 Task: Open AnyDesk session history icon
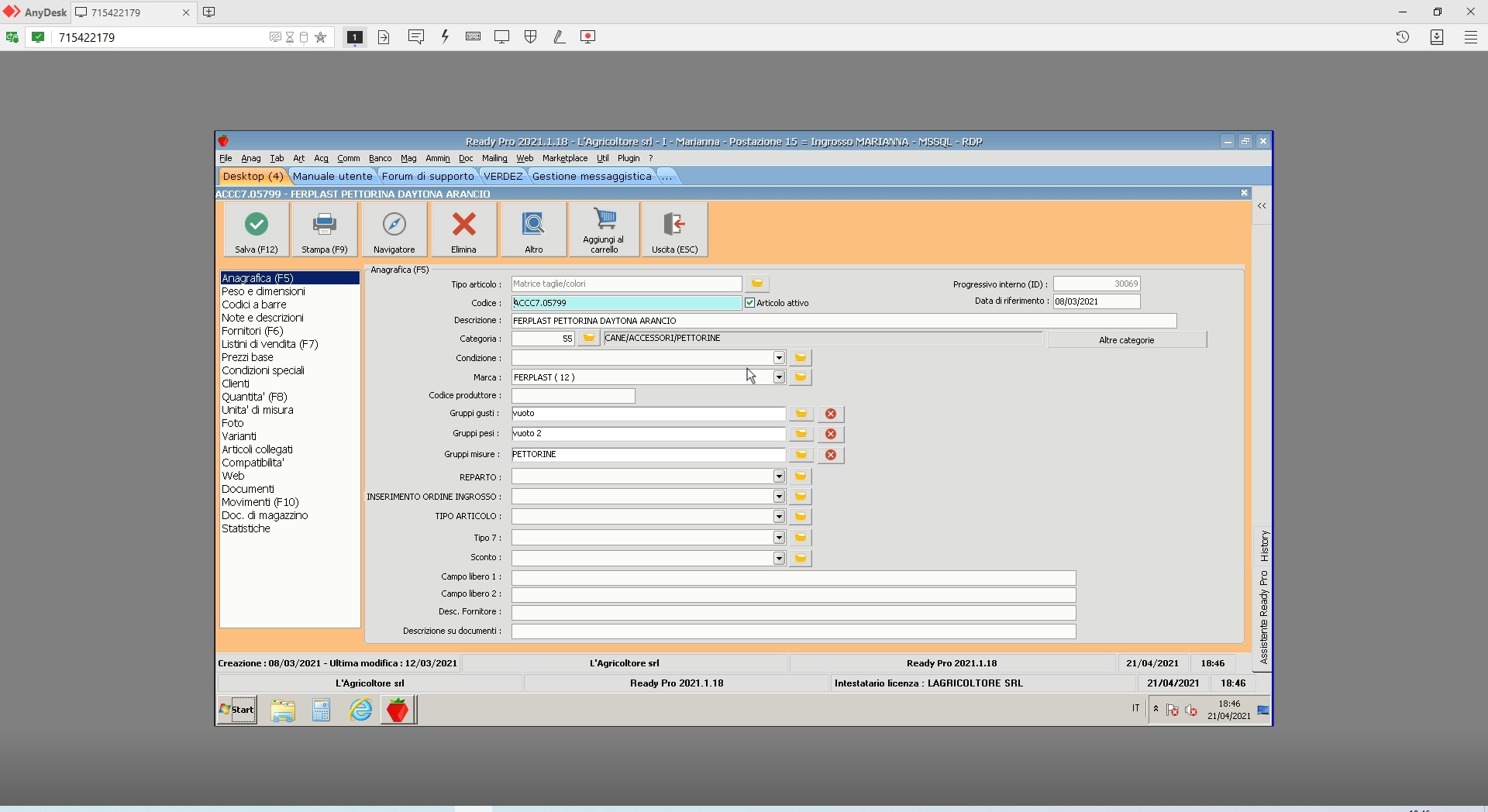pos(1403,36)
